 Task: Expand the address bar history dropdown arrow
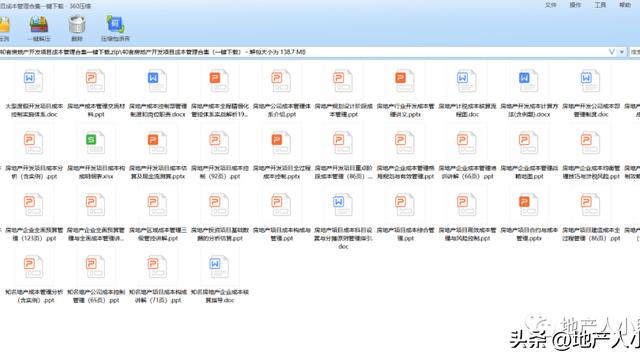[622, 52]
